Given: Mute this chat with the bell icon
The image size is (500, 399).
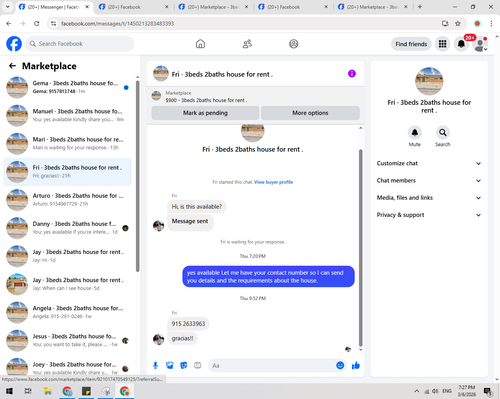Looking at the screenshot, I should (415, 133).
